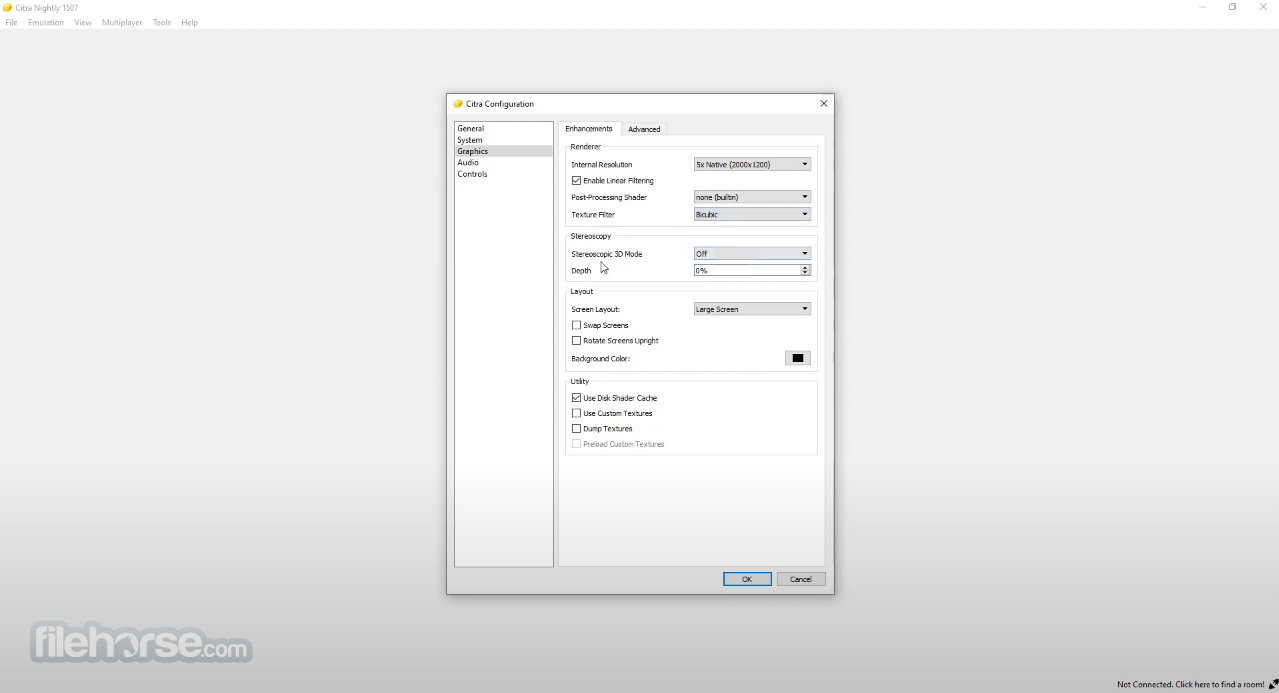Select Audio in the settings list
The image size is (1279, 693).
tap(503, 162)
